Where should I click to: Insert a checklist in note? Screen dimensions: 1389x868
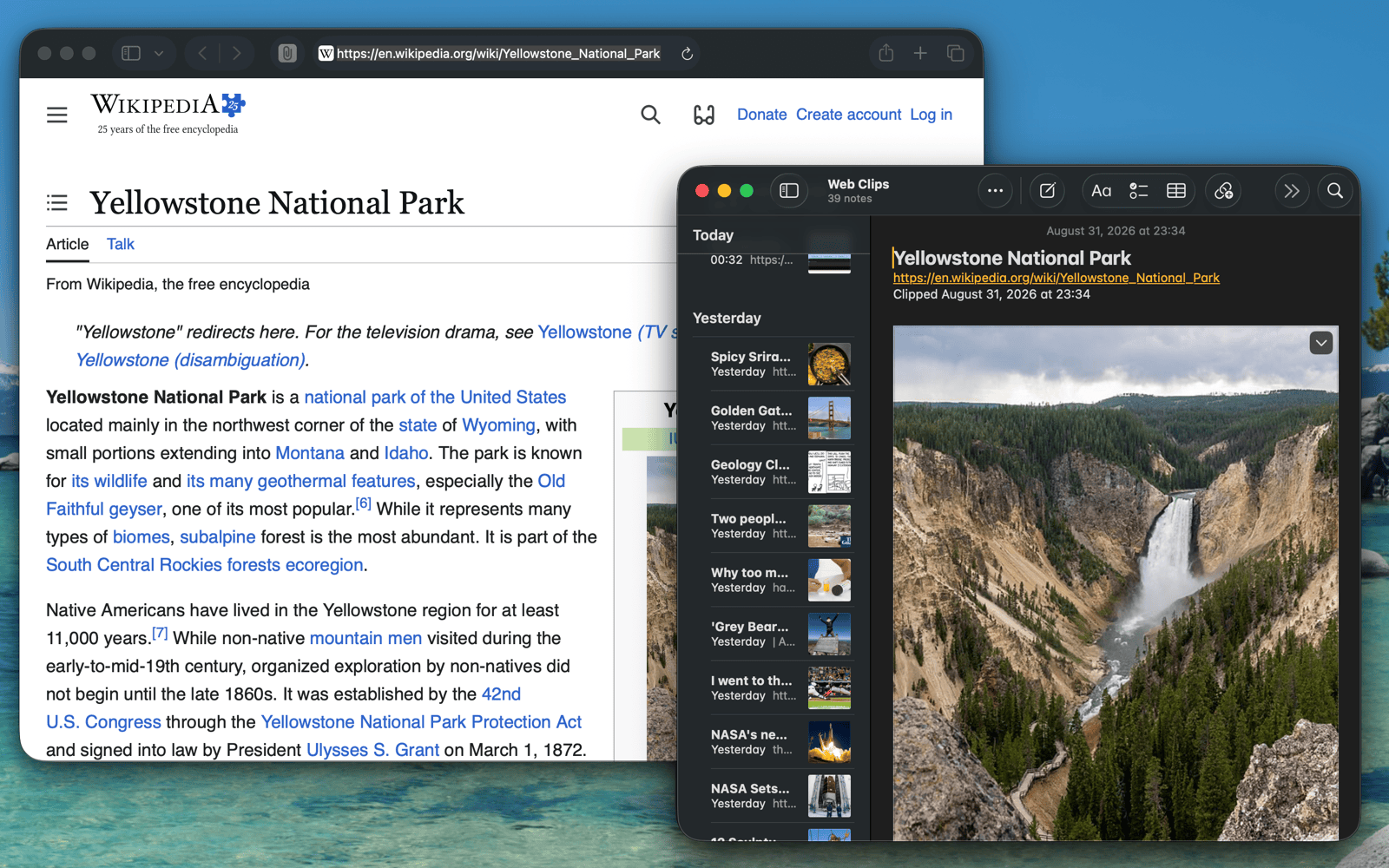click(x=1138, y=191)
